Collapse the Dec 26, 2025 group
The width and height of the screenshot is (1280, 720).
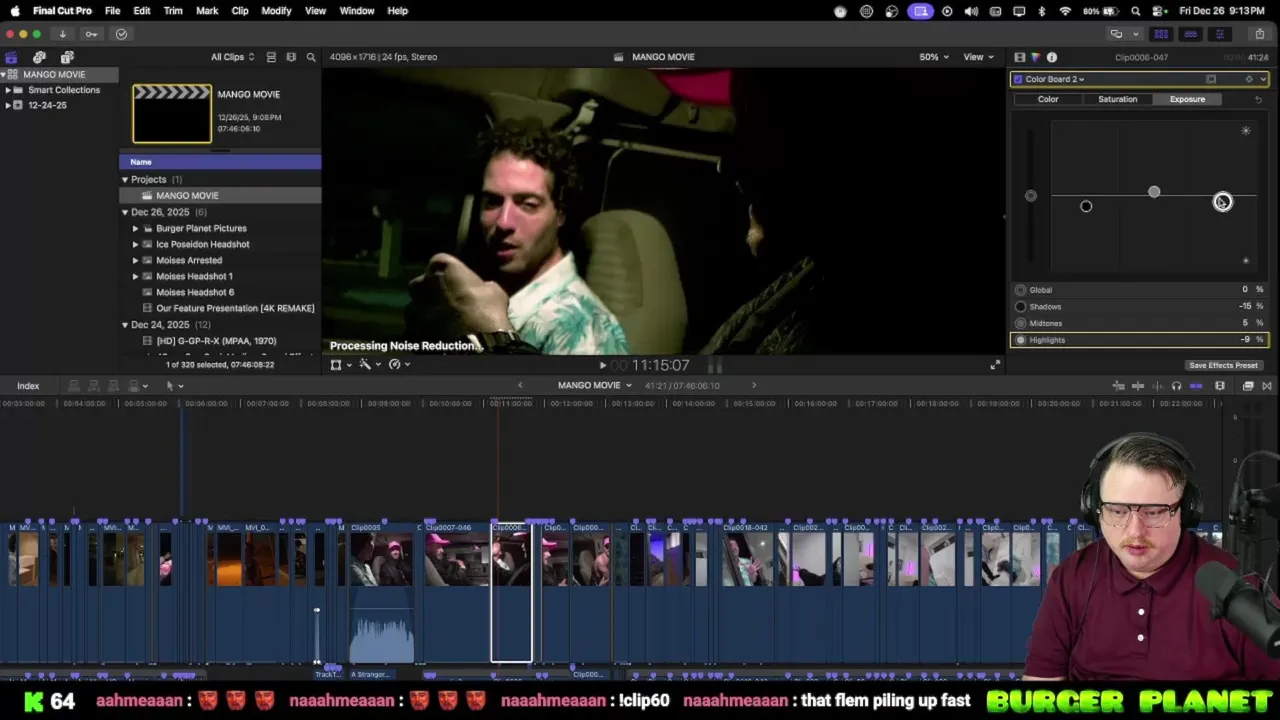[x=125, y=212]
